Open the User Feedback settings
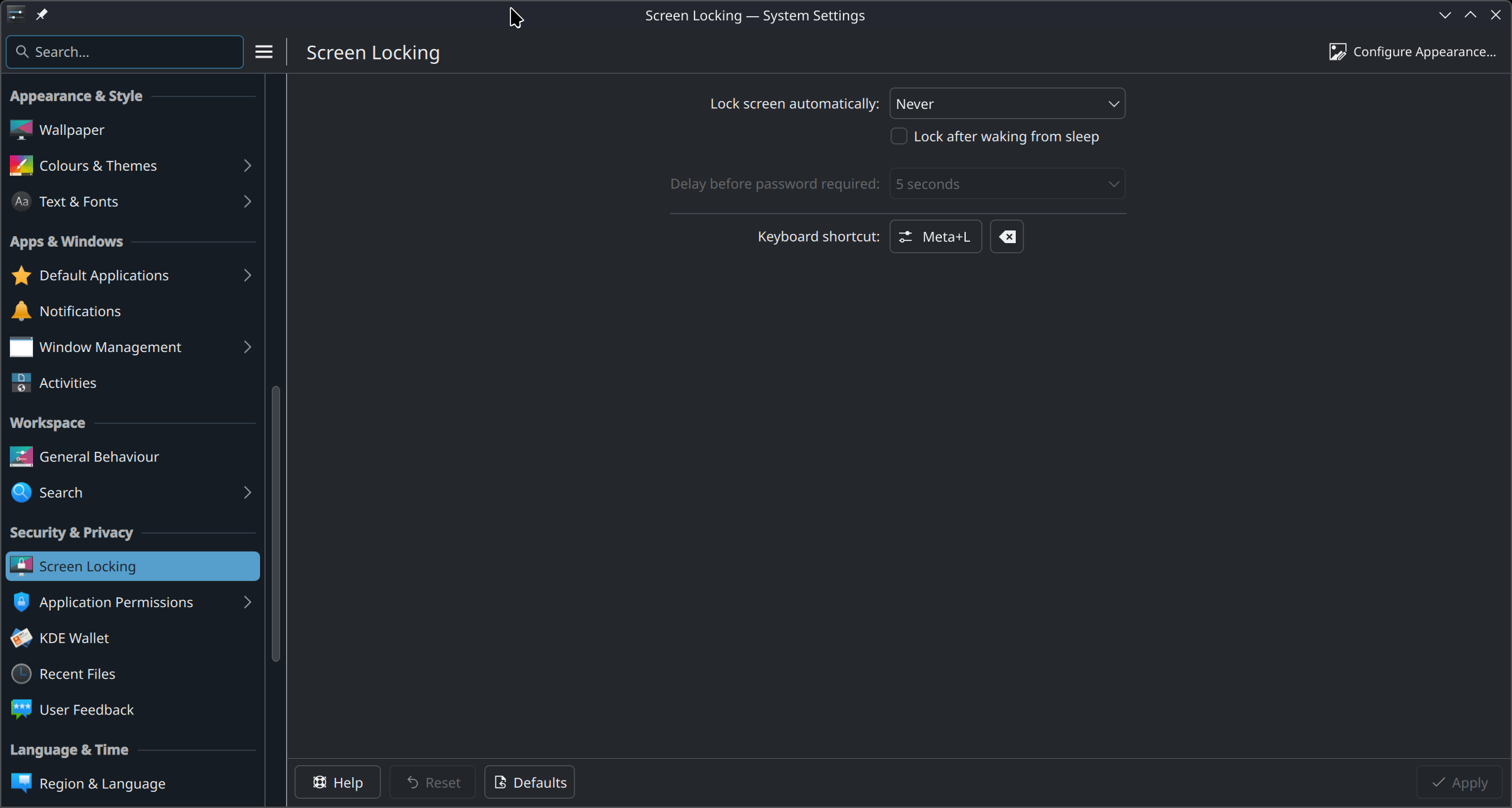This screenshot has height=808, width=1512. 86,710
